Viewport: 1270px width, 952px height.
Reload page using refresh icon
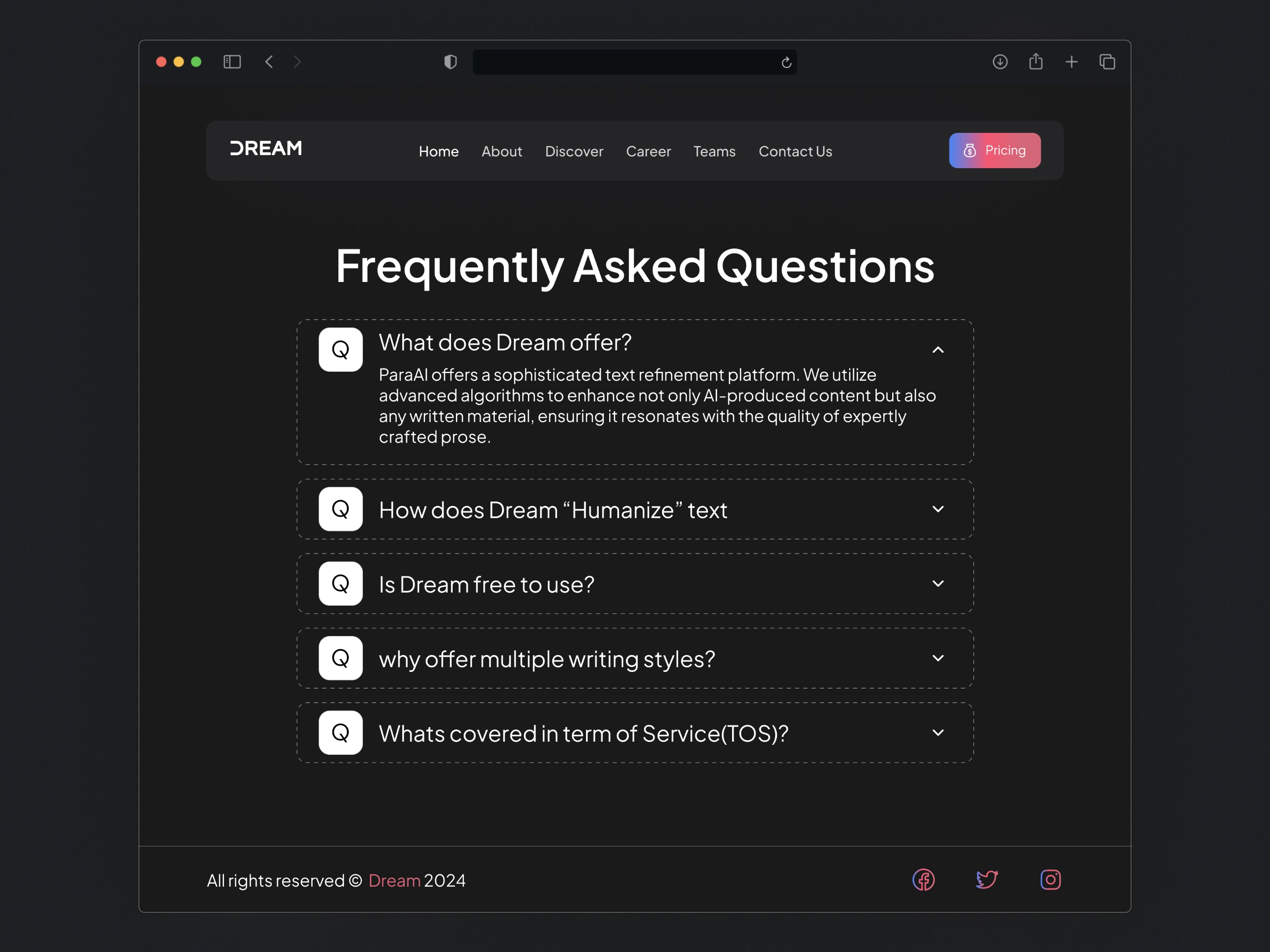click(x=786, y=63)
